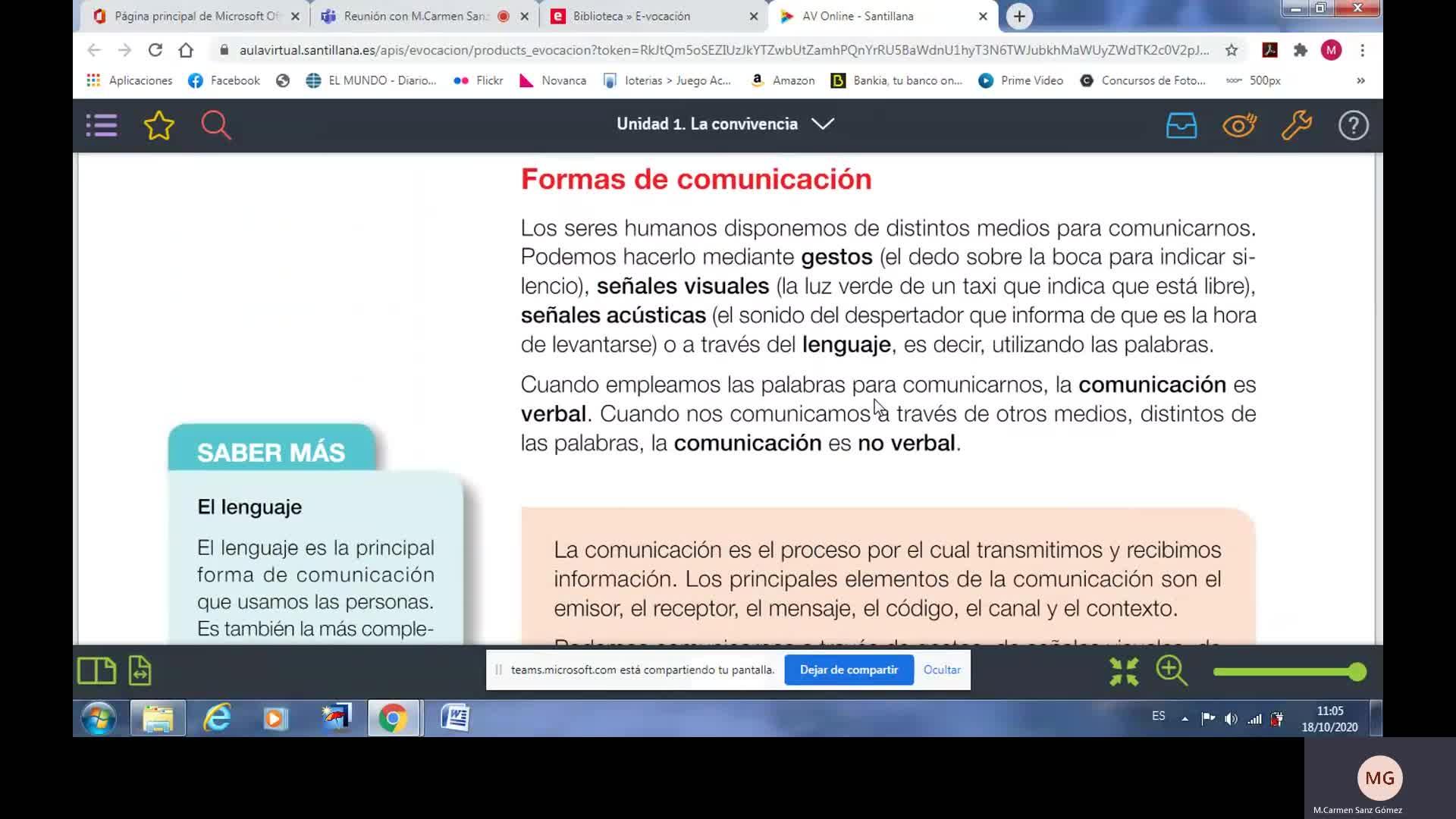This screenshot has height=819, width=1456.
Task: Click the question mark help icon
Action: click(x=1353, y=125)
